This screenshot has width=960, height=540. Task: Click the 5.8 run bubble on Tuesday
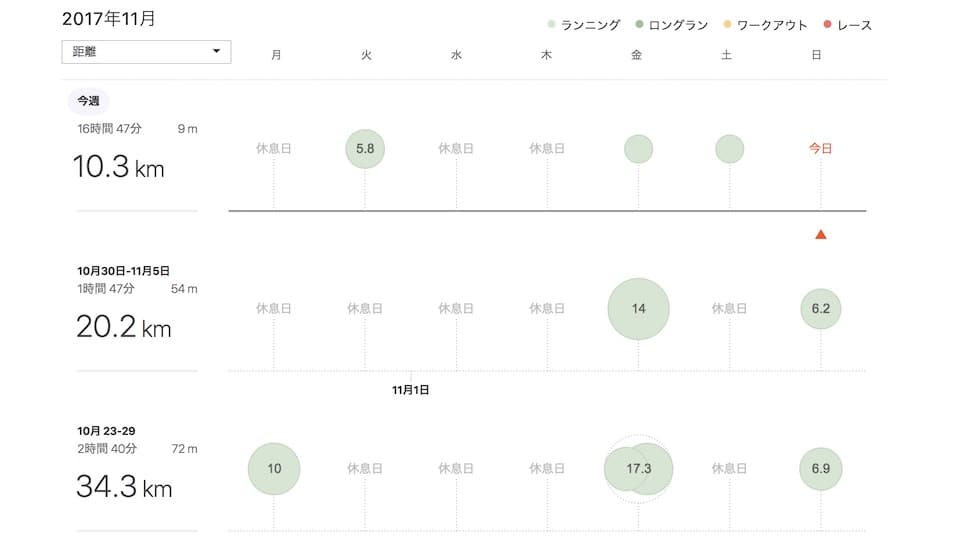click(365, 149)
